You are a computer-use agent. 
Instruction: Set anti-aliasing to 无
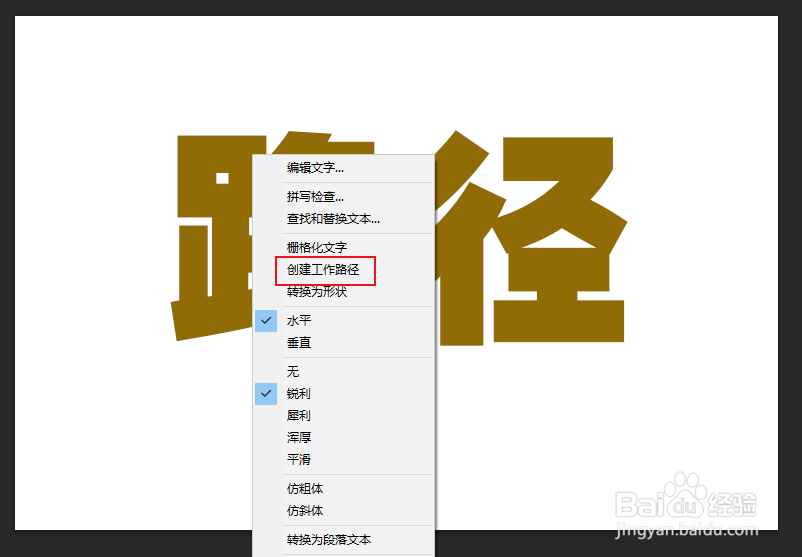[344, 371]
